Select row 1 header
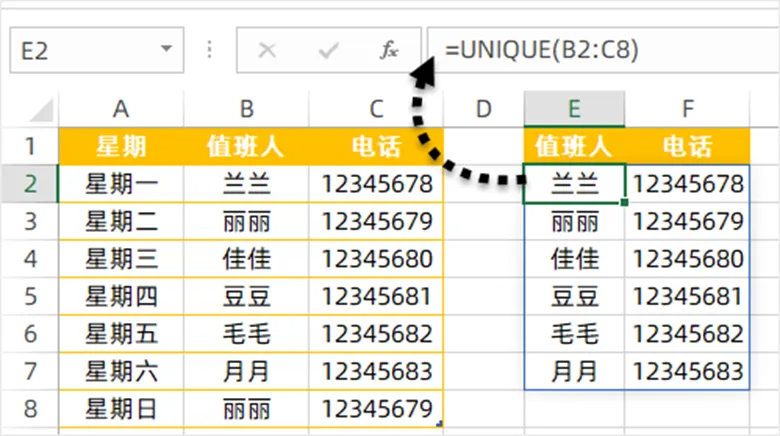Image resolution: width=780 pixels, height=436 pixels. tap(29, 147)
